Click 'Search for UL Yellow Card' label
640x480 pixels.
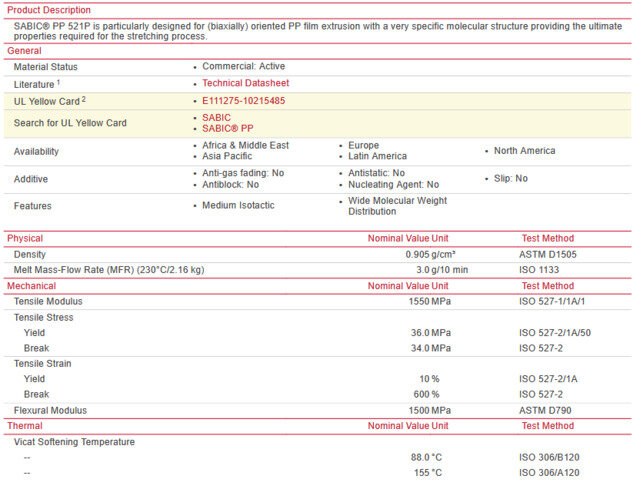click(x=70, y=123)
